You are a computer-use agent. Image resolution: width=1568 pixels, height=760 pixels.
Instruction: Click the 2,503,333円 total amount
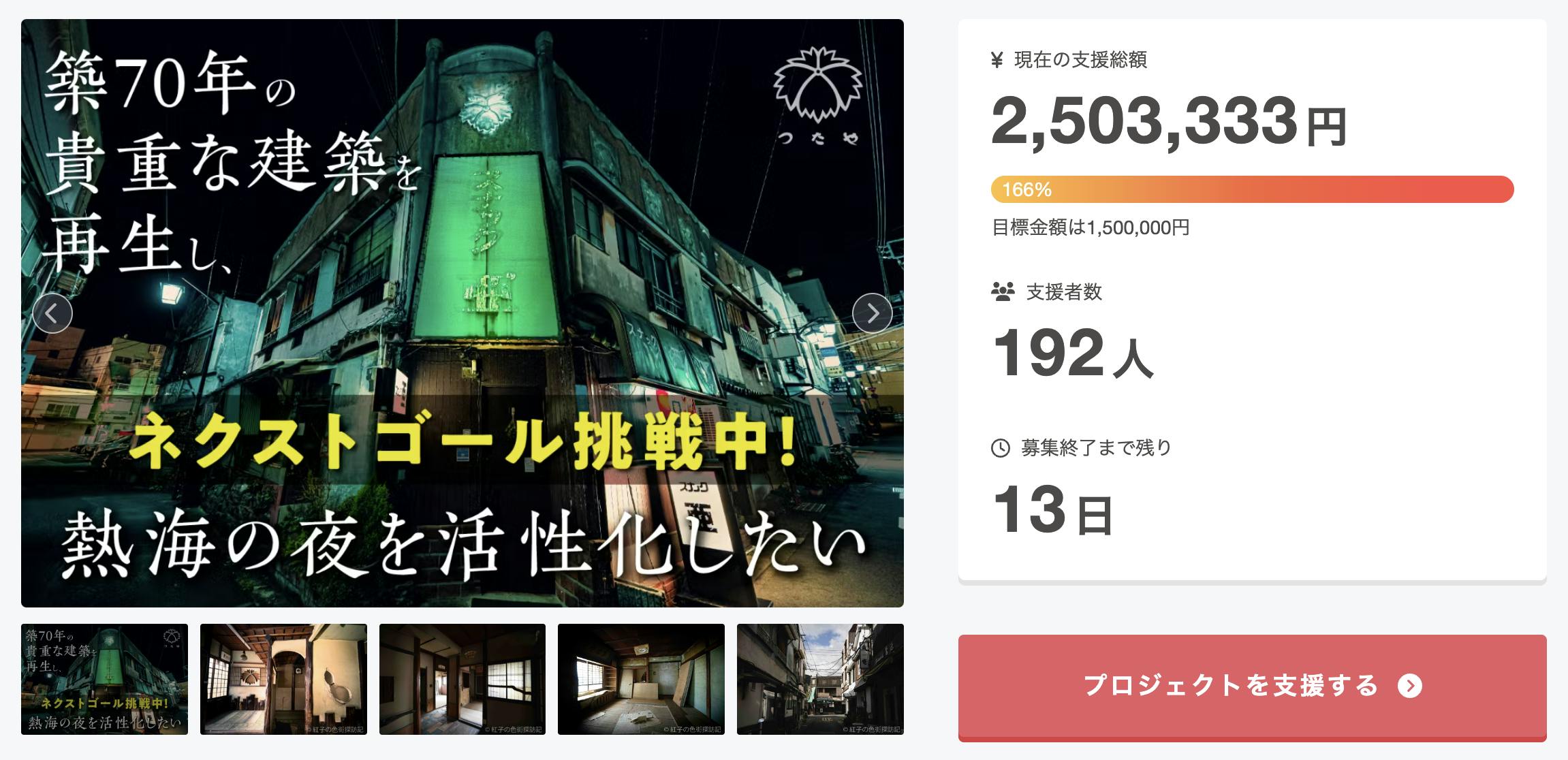point(1168,121)
